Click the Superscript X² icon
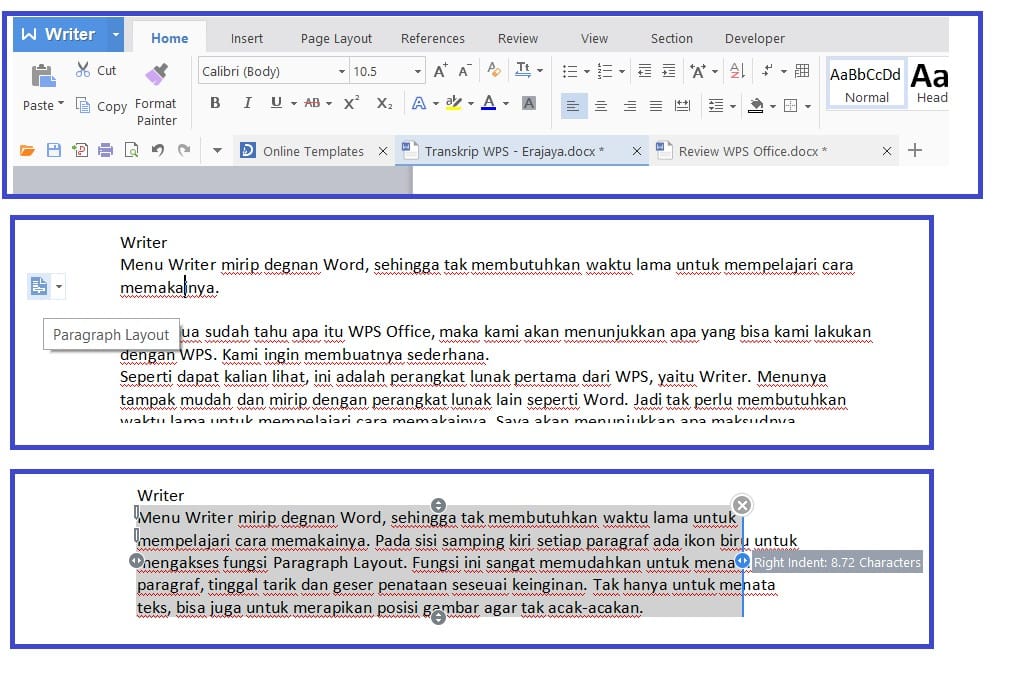This screenshot has height=674, width=1013. pyautogui.click(x=351, y=103)
